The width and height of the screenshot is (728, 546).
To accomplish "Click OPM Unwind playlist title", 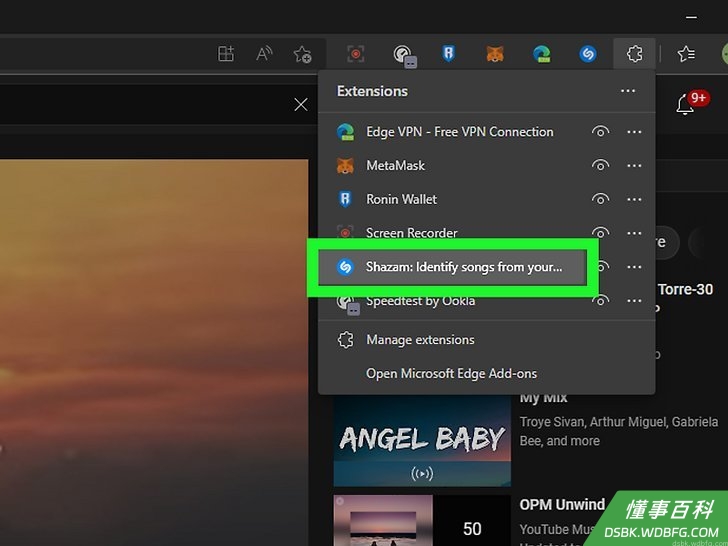I will click(x=562, y=504).
